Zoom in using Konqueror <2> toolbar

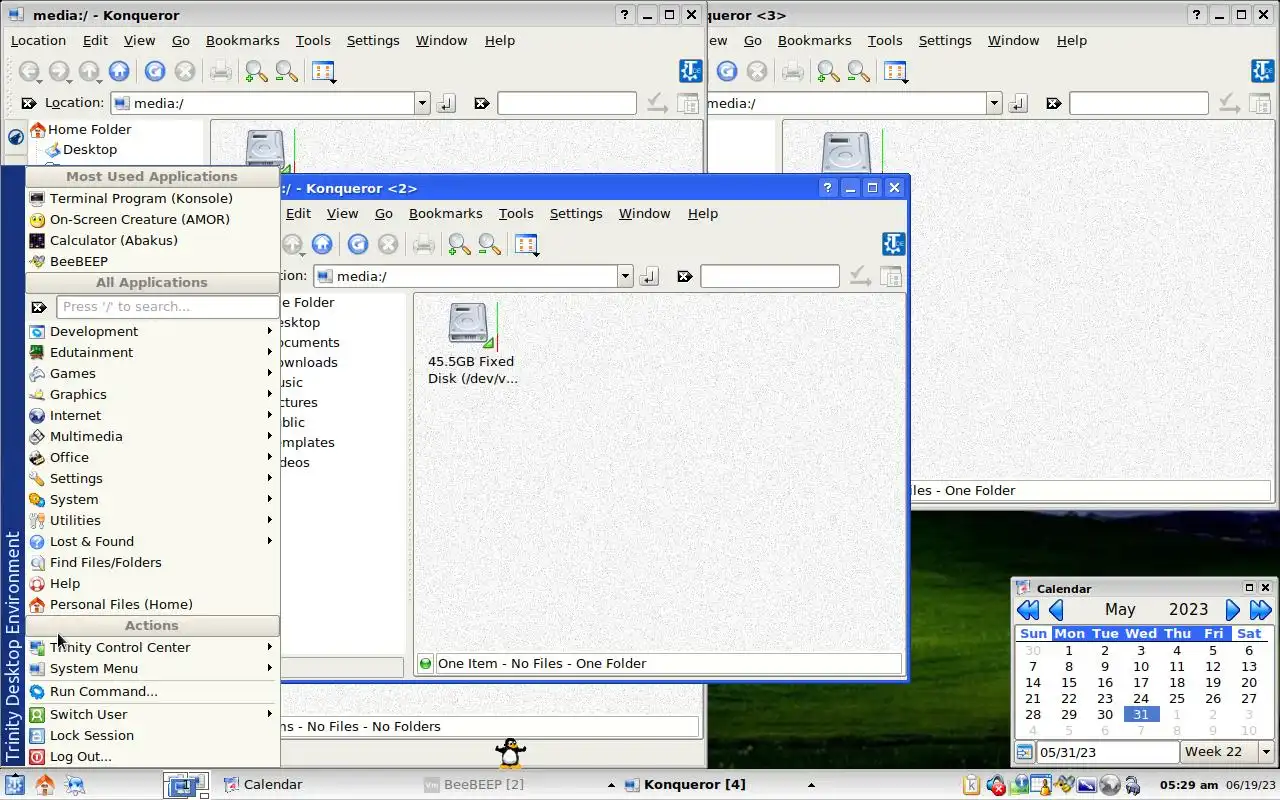(x=459, y=244)
